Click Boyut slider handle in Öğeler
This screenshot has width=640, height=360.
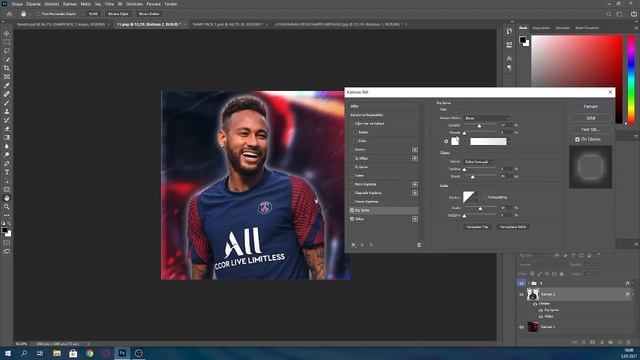473,177
